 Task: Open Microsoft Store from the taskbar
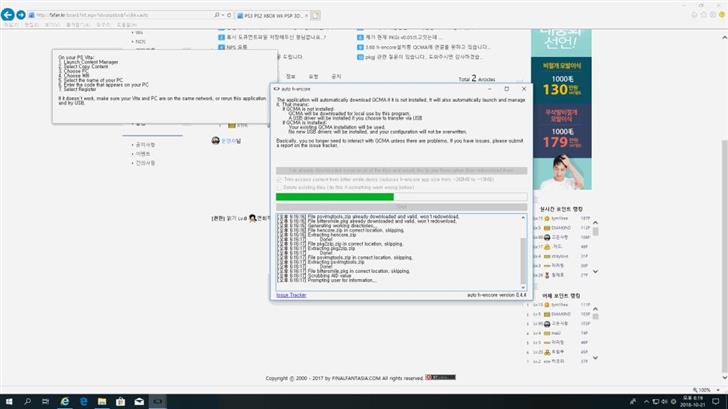coord(121,402)
